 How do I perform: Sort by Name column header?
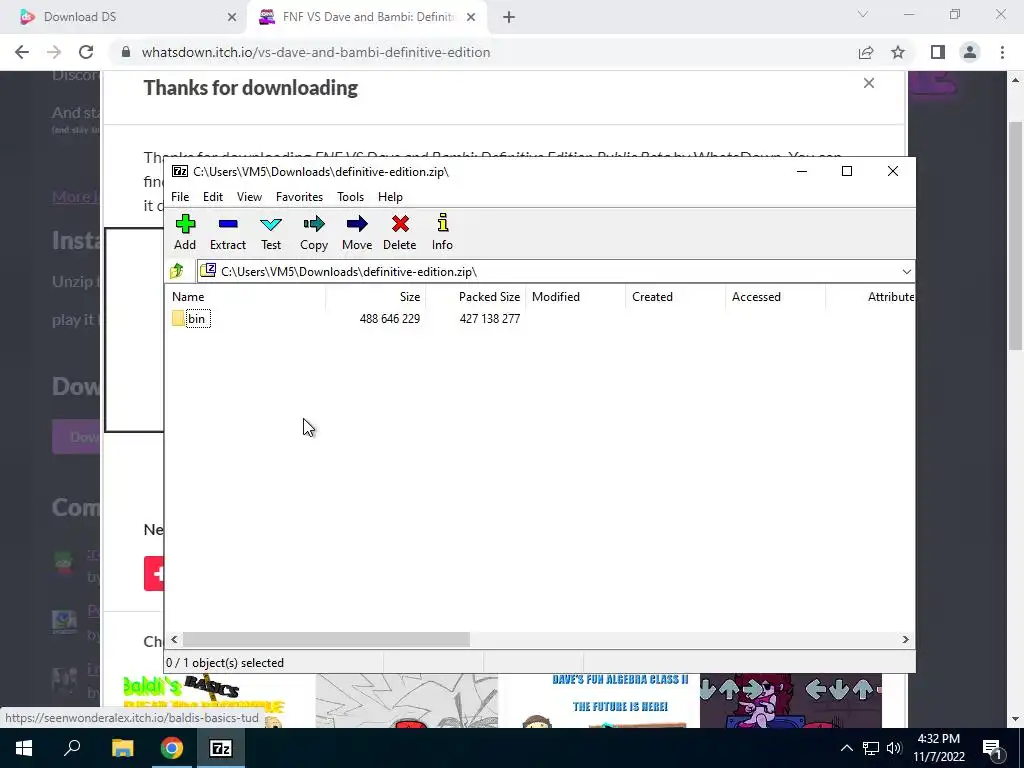click(246, 296)
